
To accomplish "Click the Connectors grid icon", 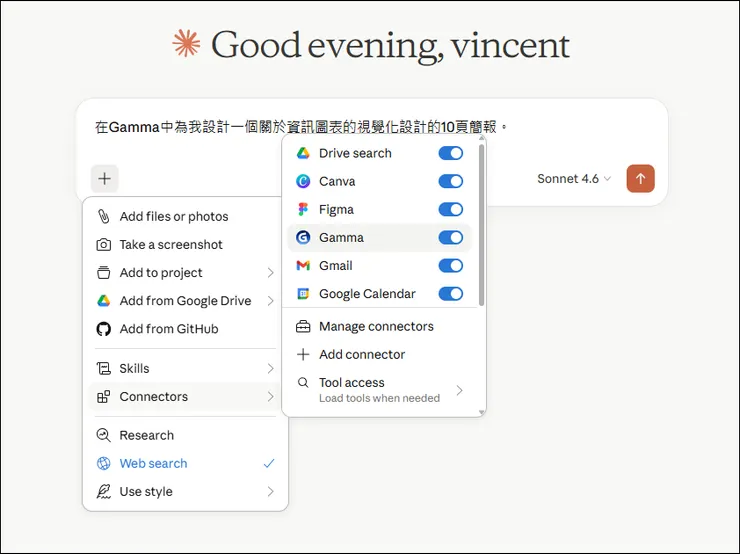I will [x=103, y=396].
